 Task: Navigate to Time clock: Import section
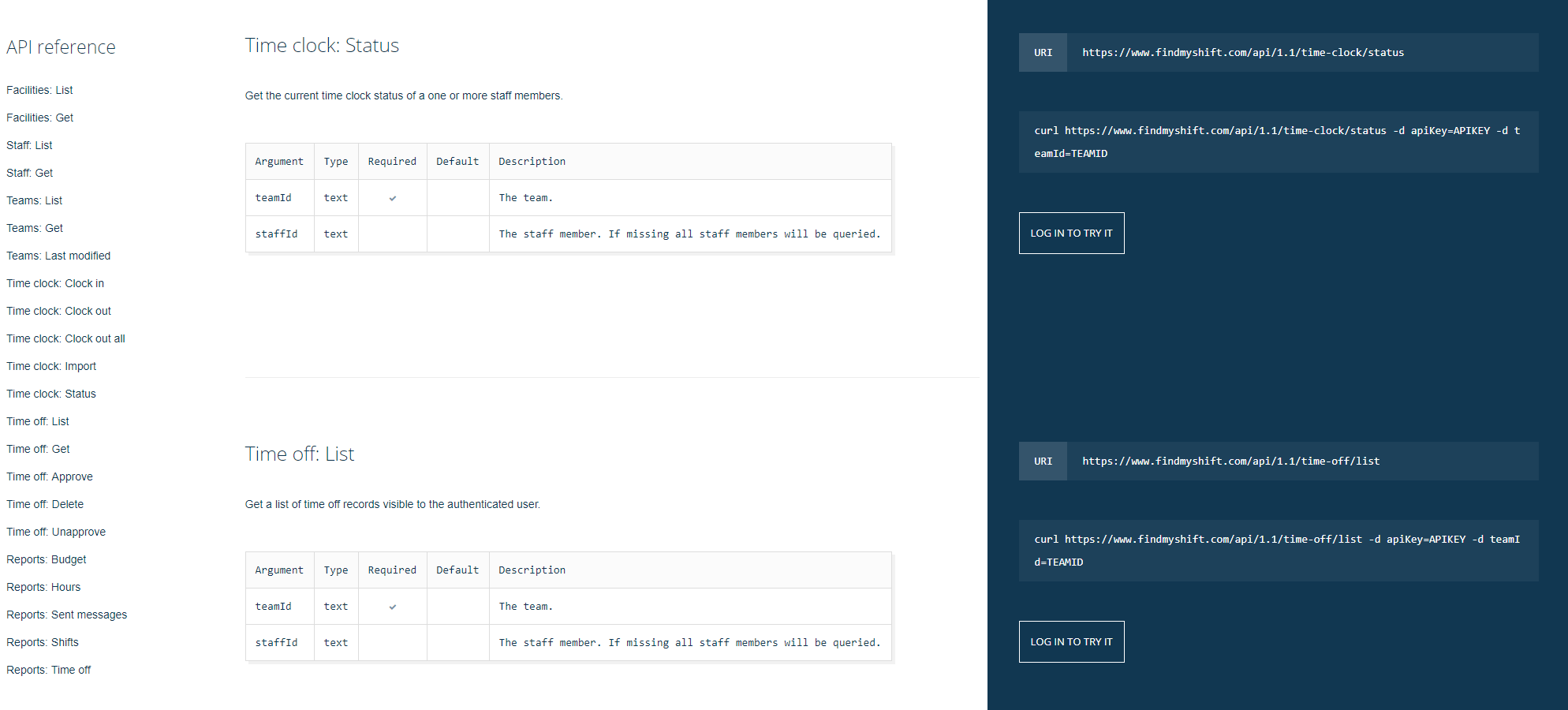[x=51, y=366]
